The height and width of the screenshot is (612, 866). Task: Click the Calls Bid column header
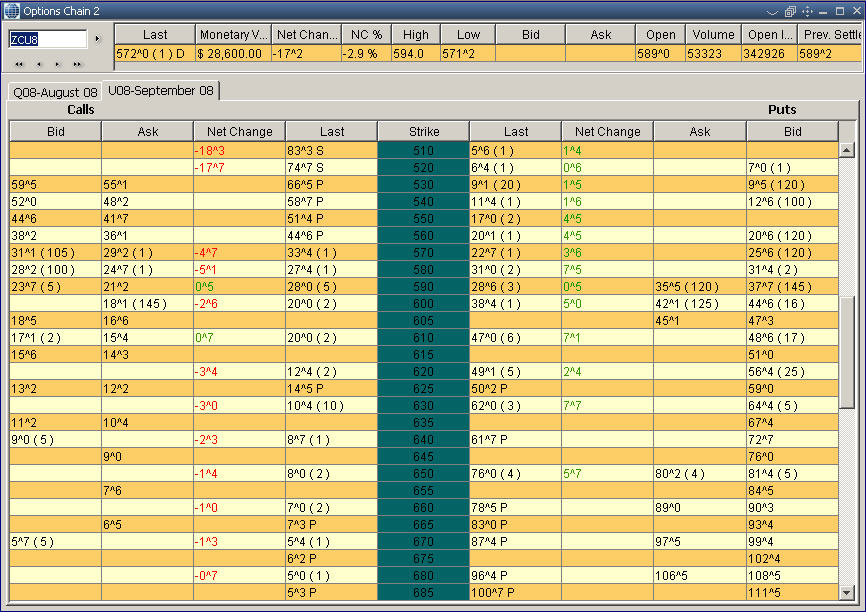pyautogui.click(x=55, y=131)
